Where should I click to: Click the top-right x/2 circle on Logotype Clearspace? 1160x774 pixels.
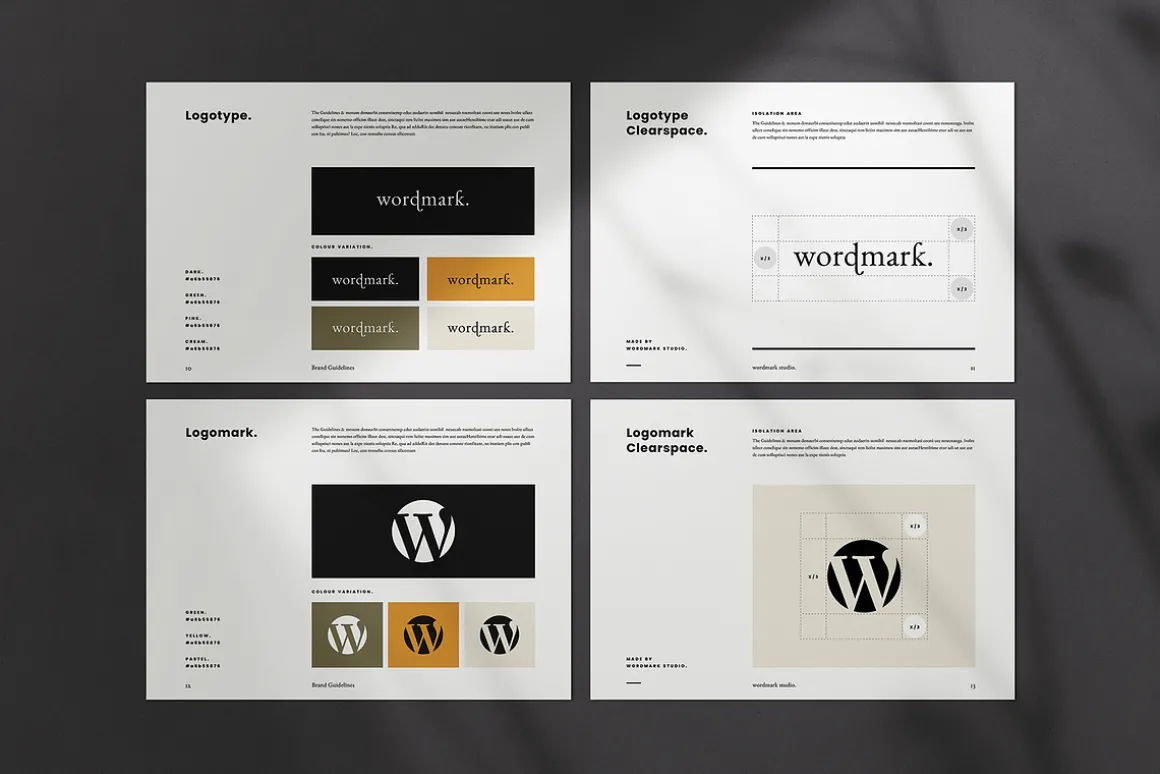point(962,229)
